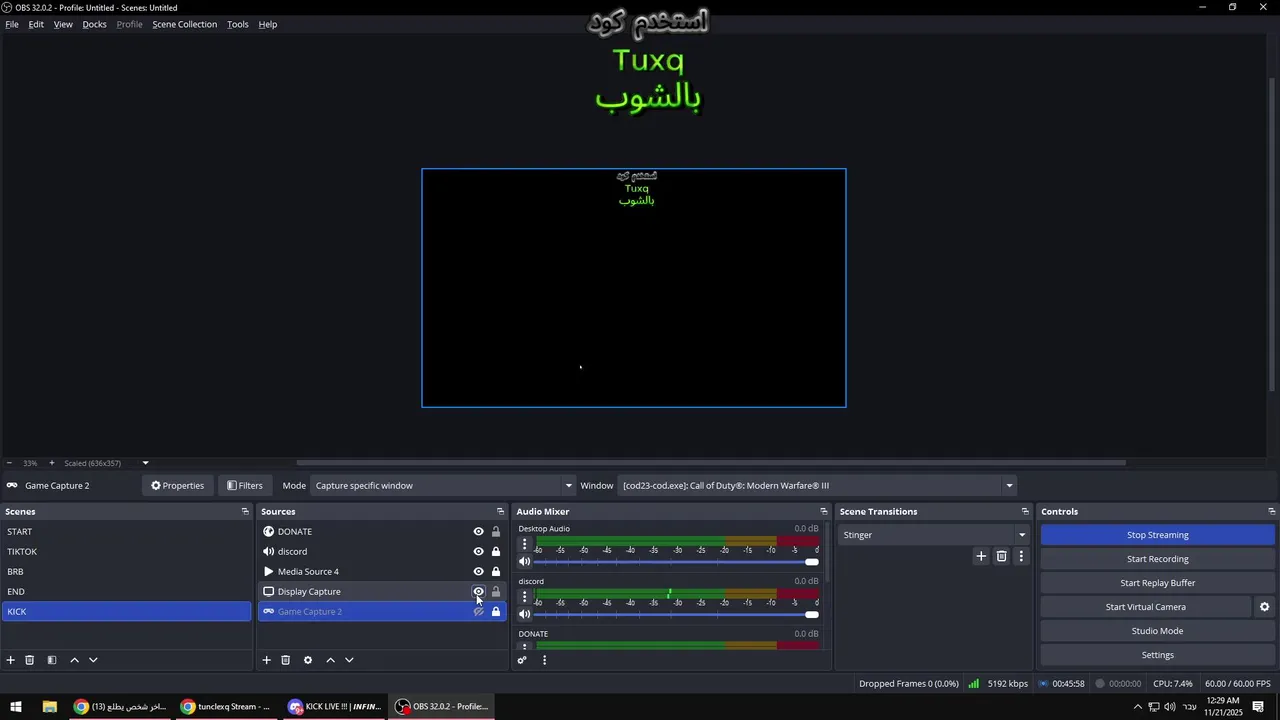
Task: Open transition properties three-dot menu
Action: coord(1020,556)
